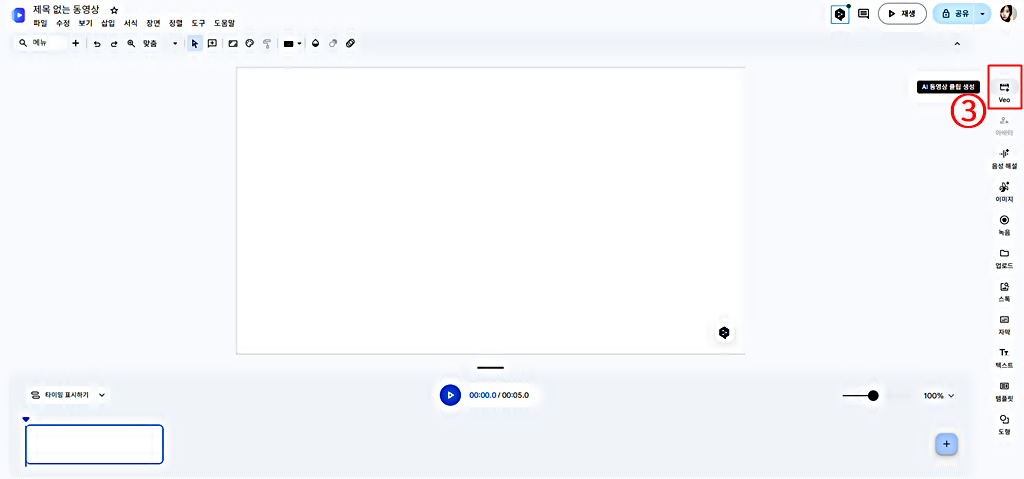Viewport: 1024px width, 479px height.
Task: Click the Google Vids logo icon
Action: (x=18, y=15)
